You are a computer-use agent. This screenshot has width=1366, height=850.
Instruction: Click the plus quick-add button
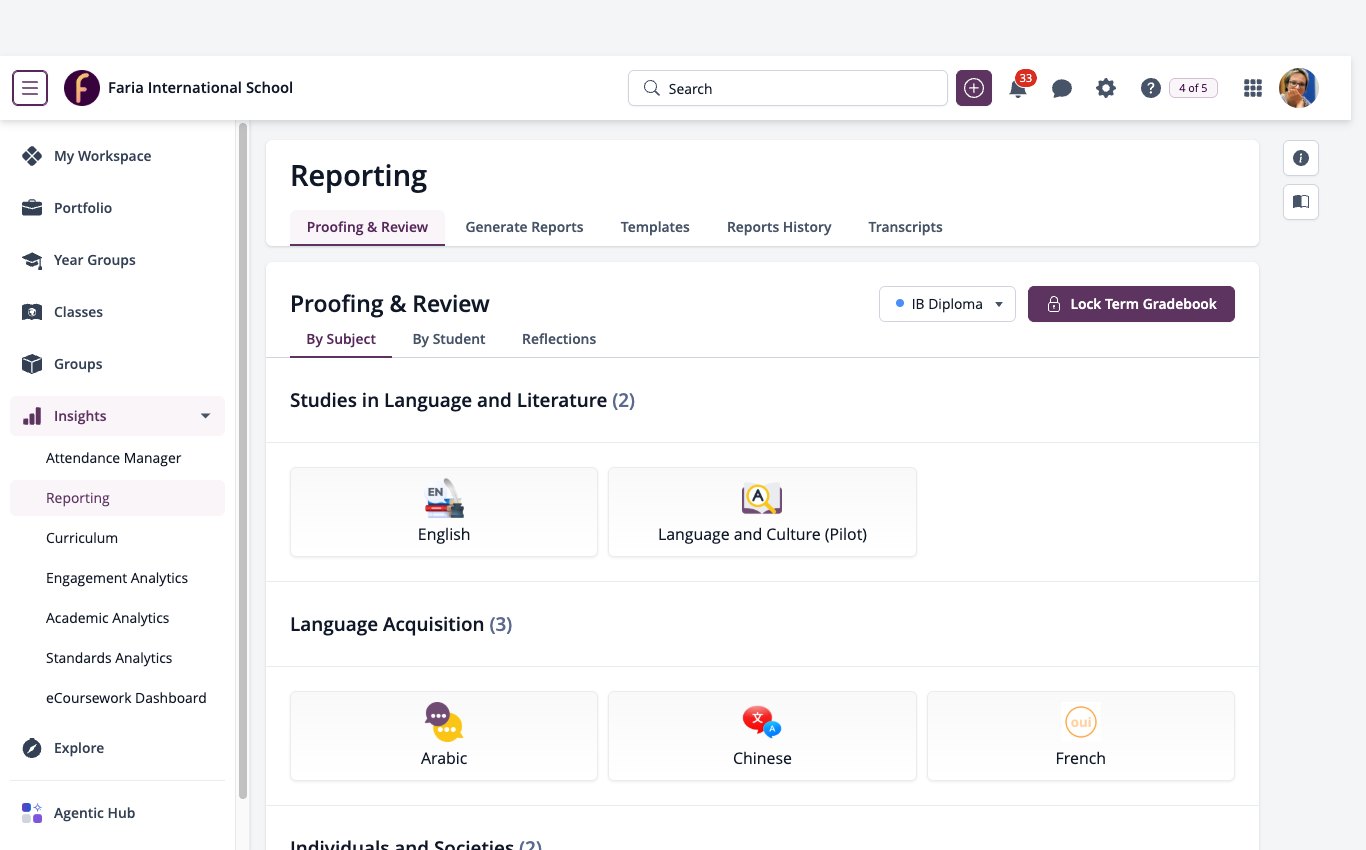pyautogui.click(x=974, y=88)
